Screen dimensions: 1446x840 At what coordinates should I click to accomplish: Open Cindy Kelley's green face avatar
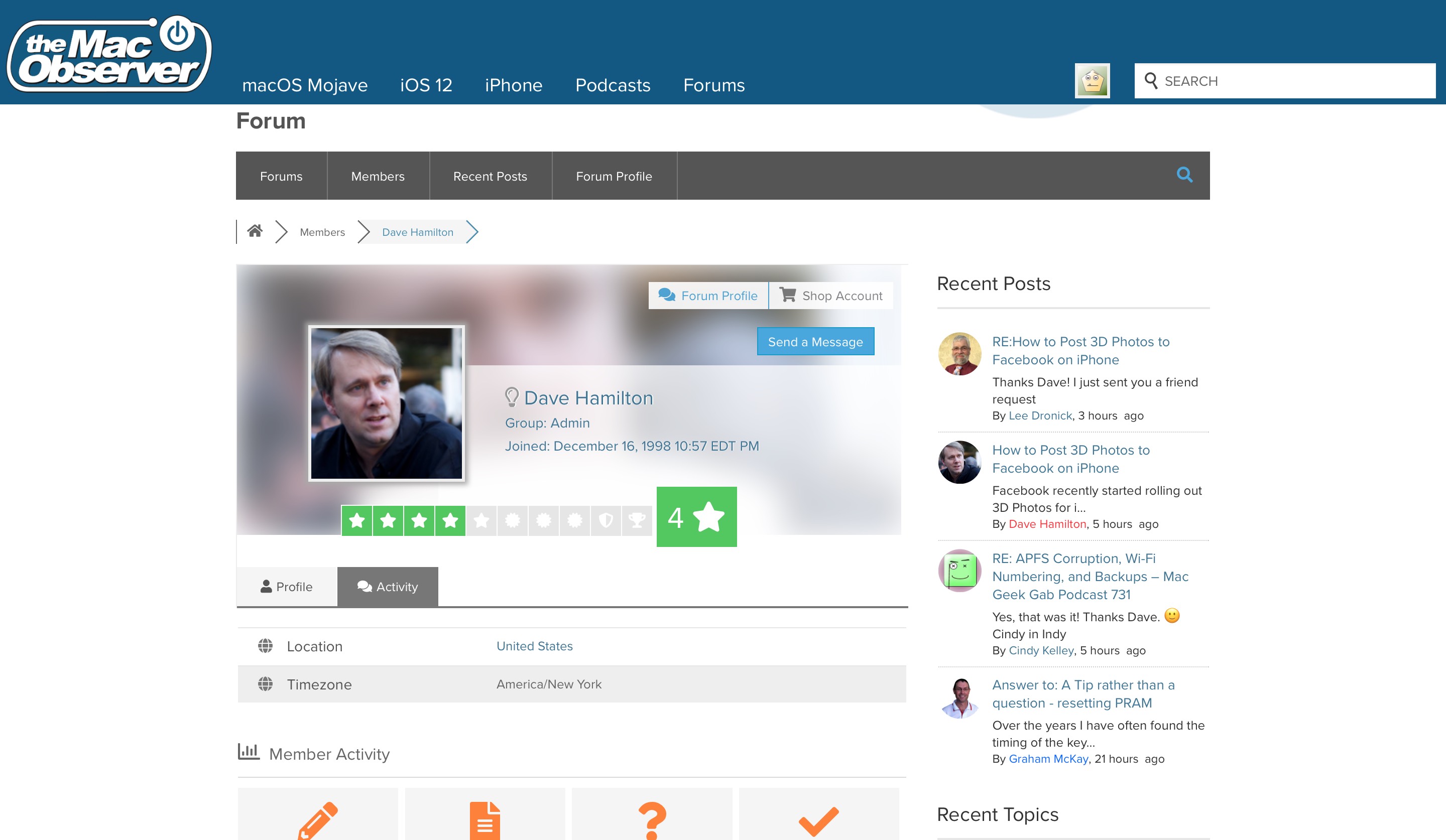(959, 571)
